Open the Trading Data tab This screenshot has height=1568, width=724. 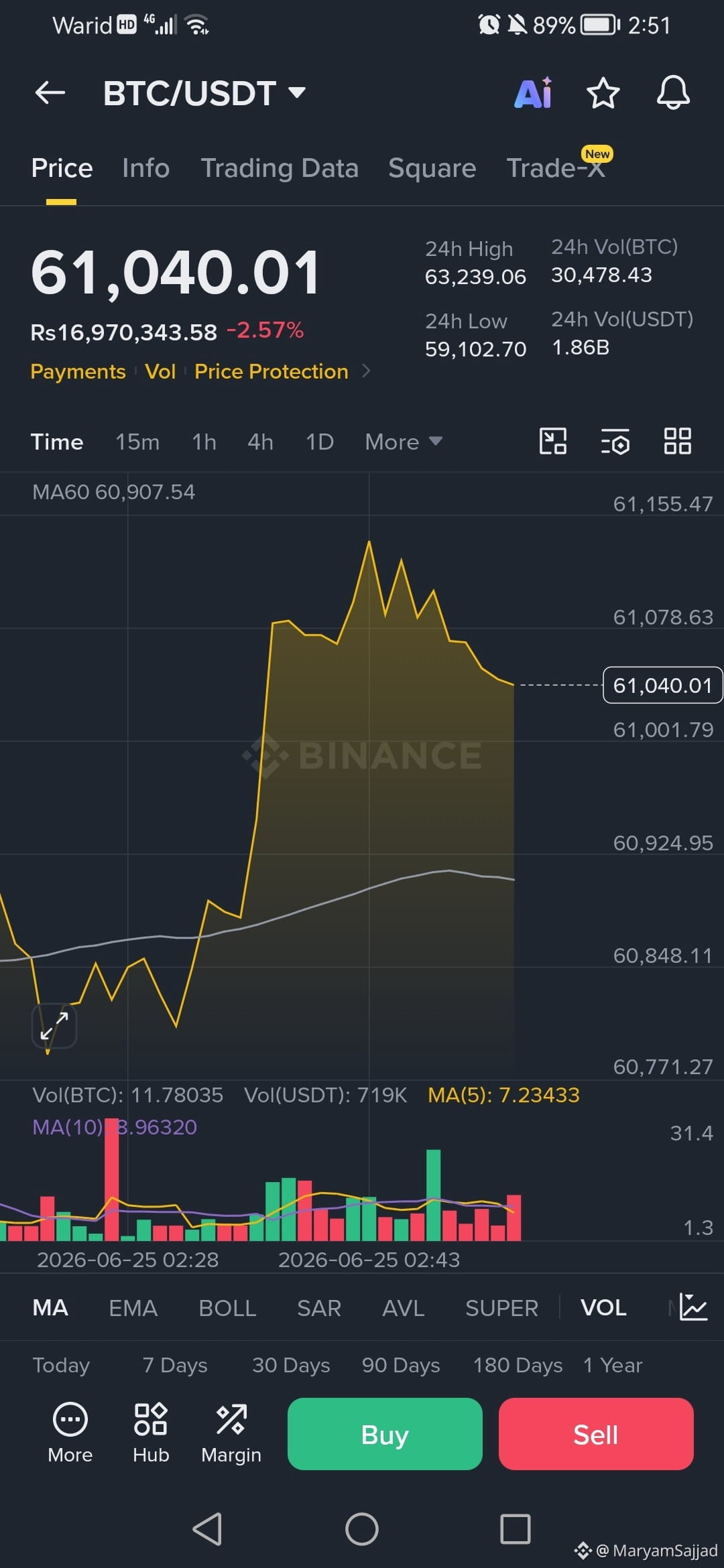[280, 168]
